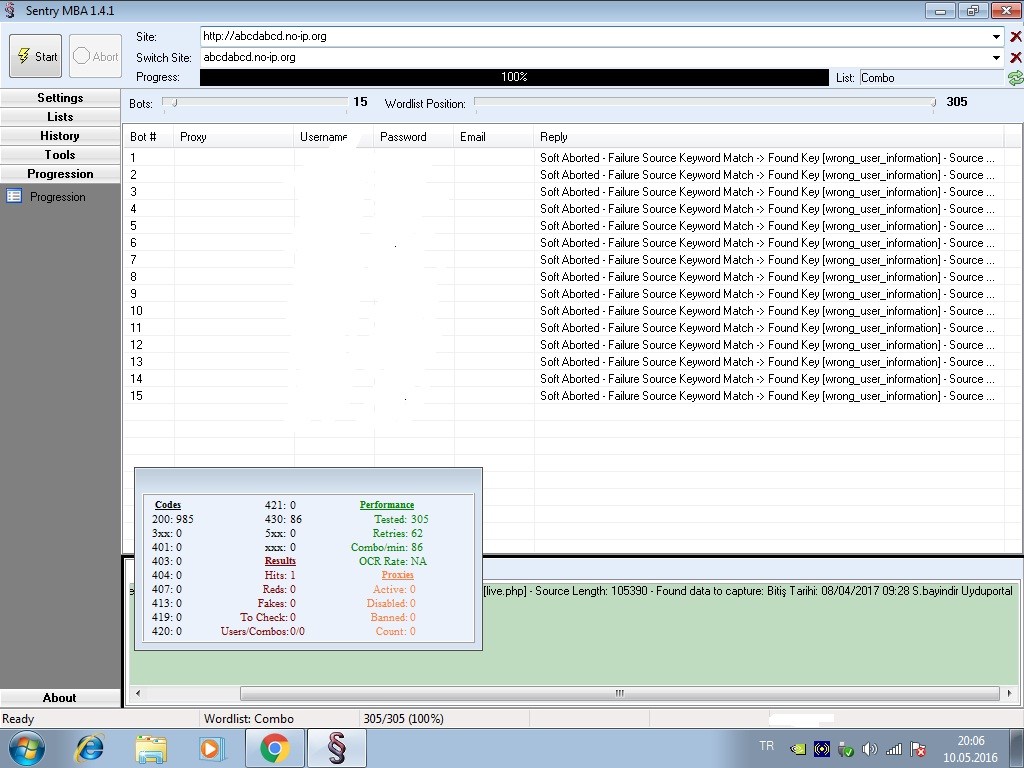This screenshot has width=1024, height=768.
Task: Click the green refresh icon next to List
Action: pos(1016,78)
